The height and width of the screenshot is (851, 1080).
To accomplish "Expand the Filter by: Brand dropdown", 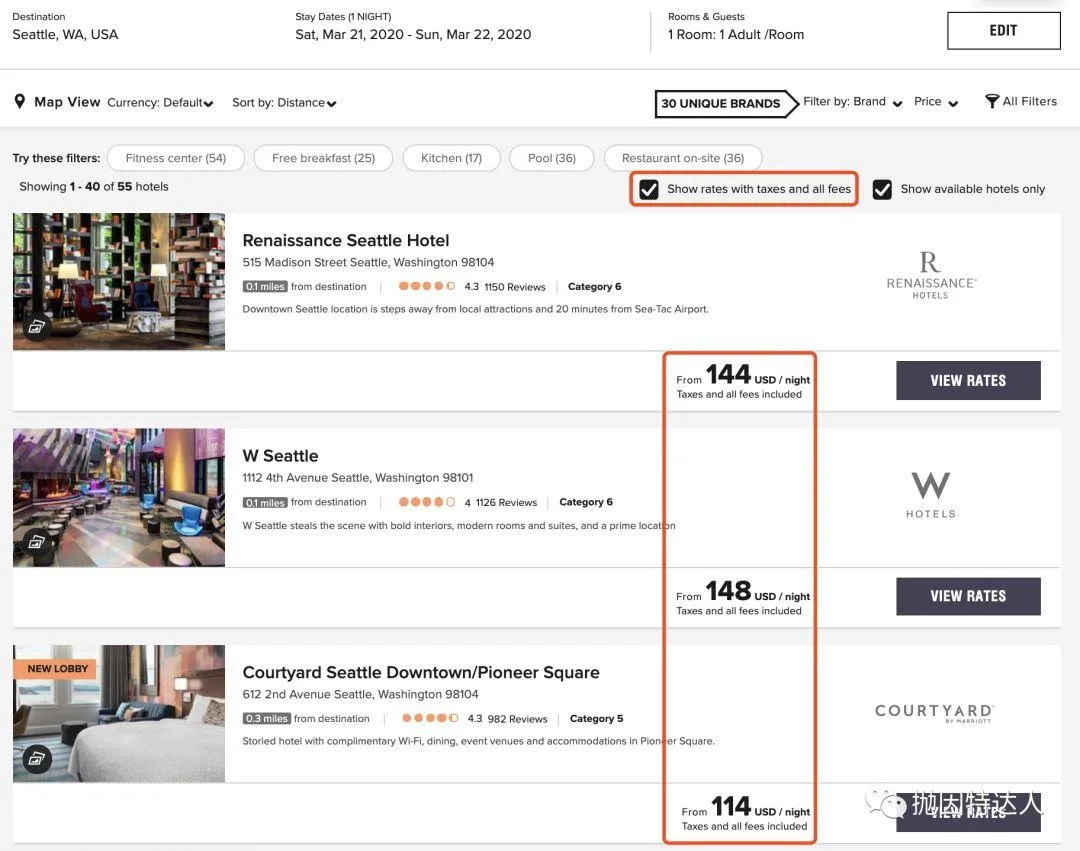I will coord(853,102).
